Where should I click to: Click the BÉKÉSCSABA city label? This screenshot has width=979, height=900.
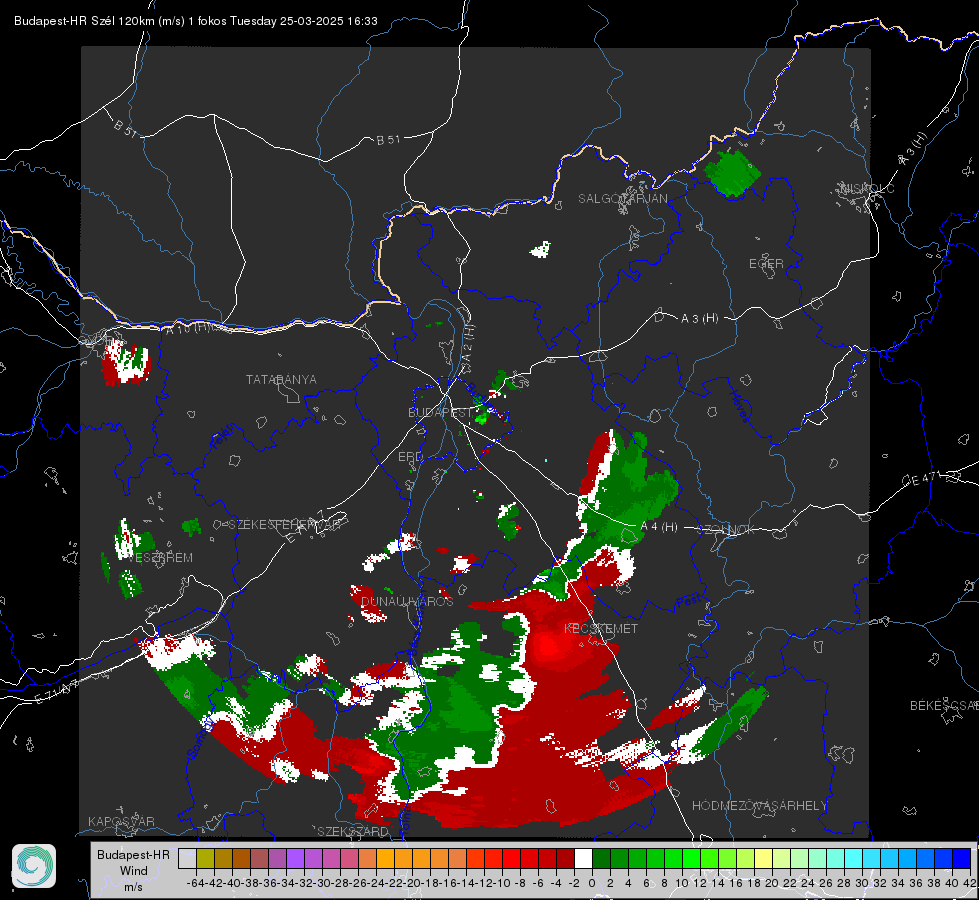[943, 706]
